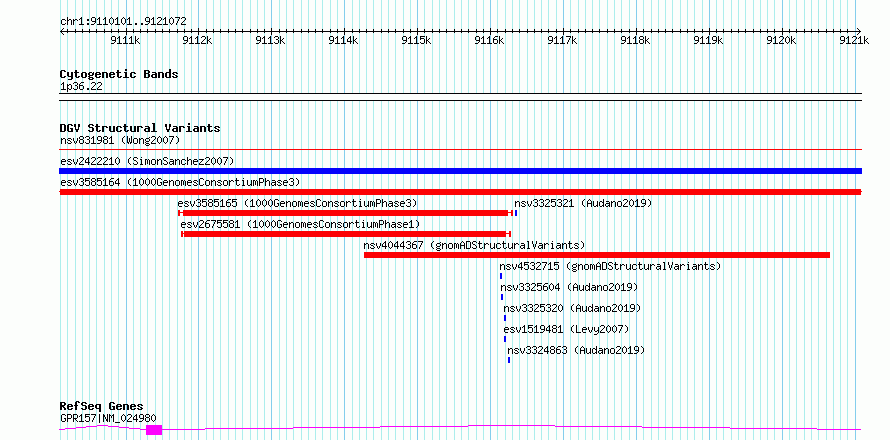Select the blue esv1519481 marker

[505, 339]
